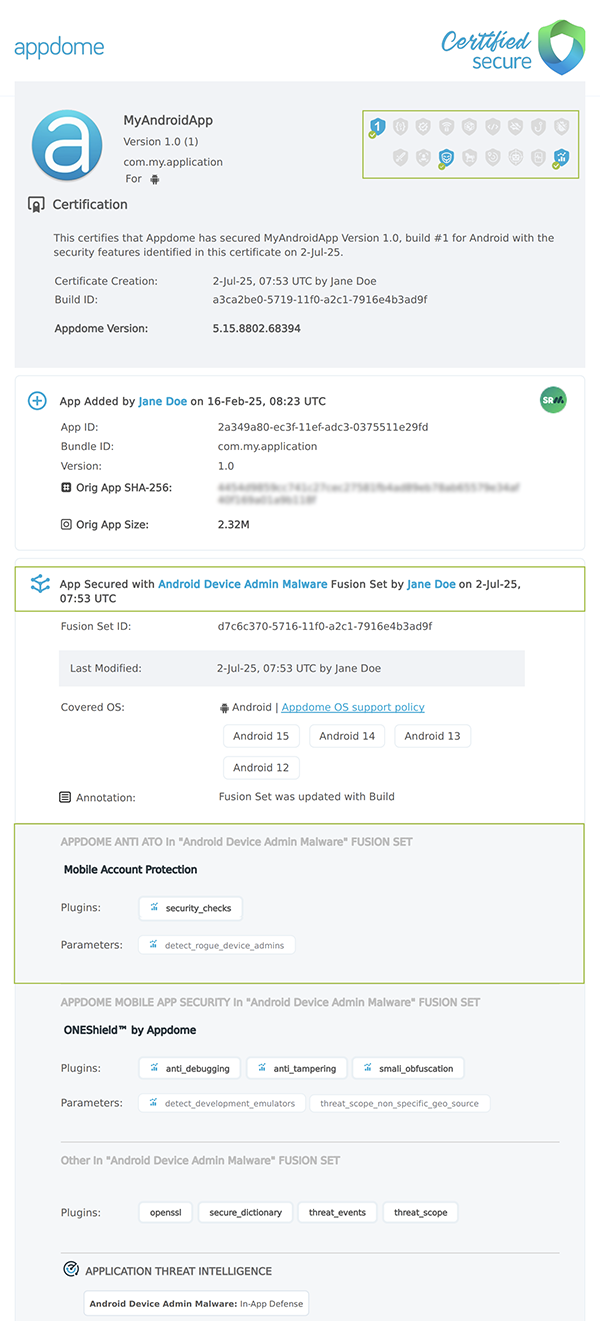This screenshot has height=1321, width=600.
Task: Click the security_checks plugin chip
Action: point(191,908)
